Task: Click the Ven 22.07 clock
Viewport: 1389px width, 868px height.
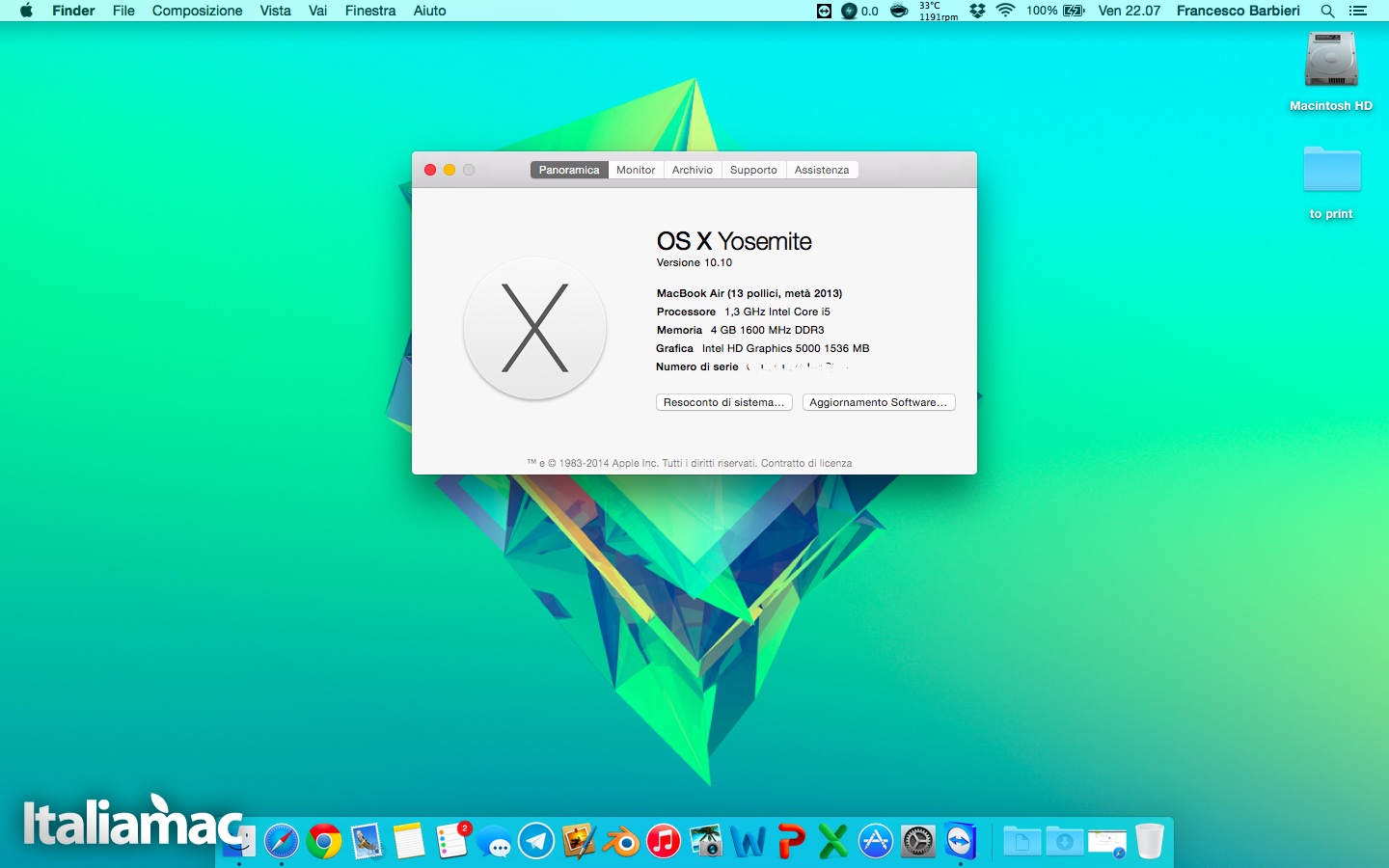Action: click(1130, 11)
